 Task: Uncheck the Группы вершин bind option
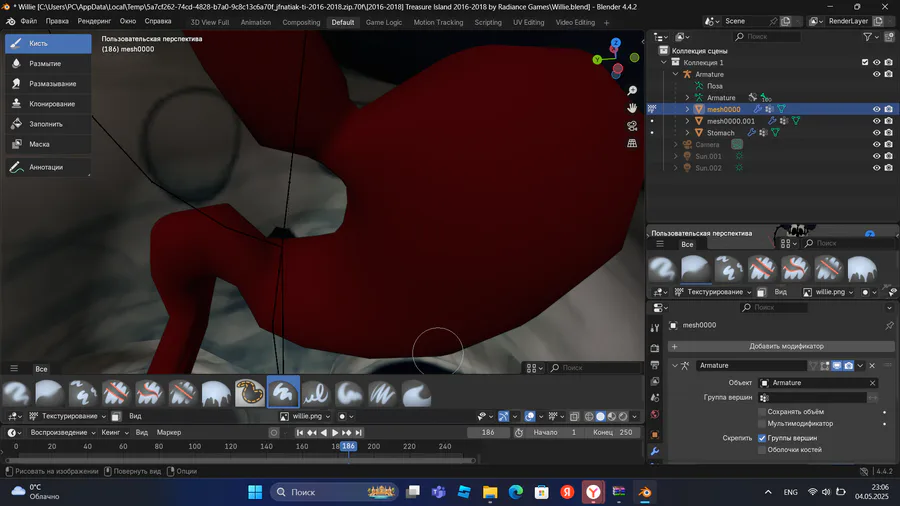pyautogui.click(x=762, y=438)
